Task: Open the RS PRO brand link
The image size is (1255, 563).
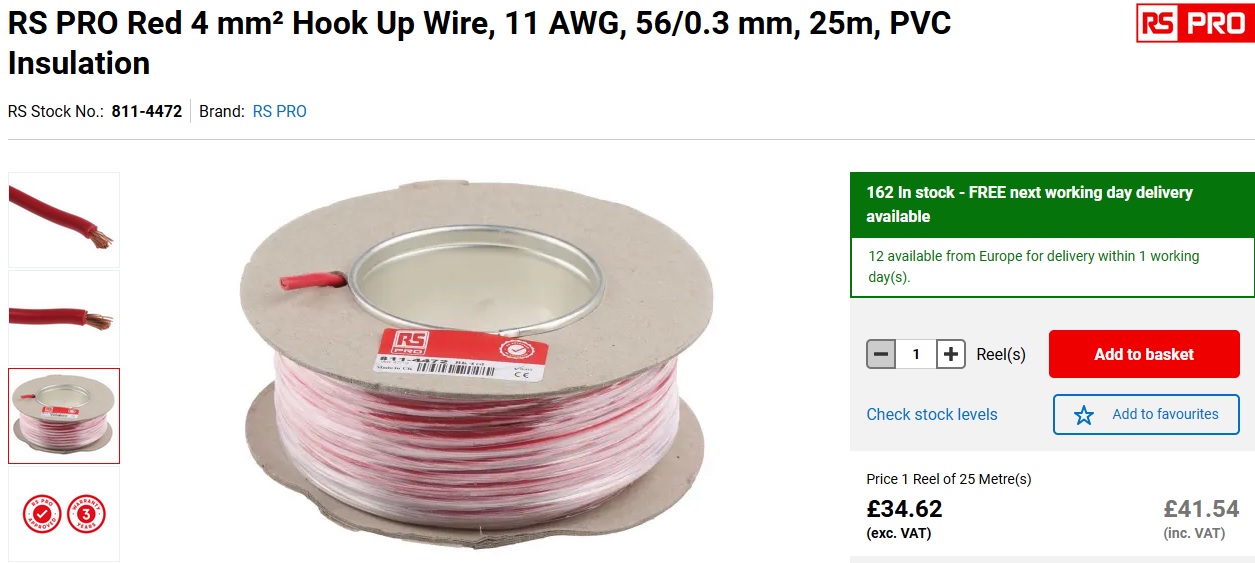Action: click(x=280, y=112)
